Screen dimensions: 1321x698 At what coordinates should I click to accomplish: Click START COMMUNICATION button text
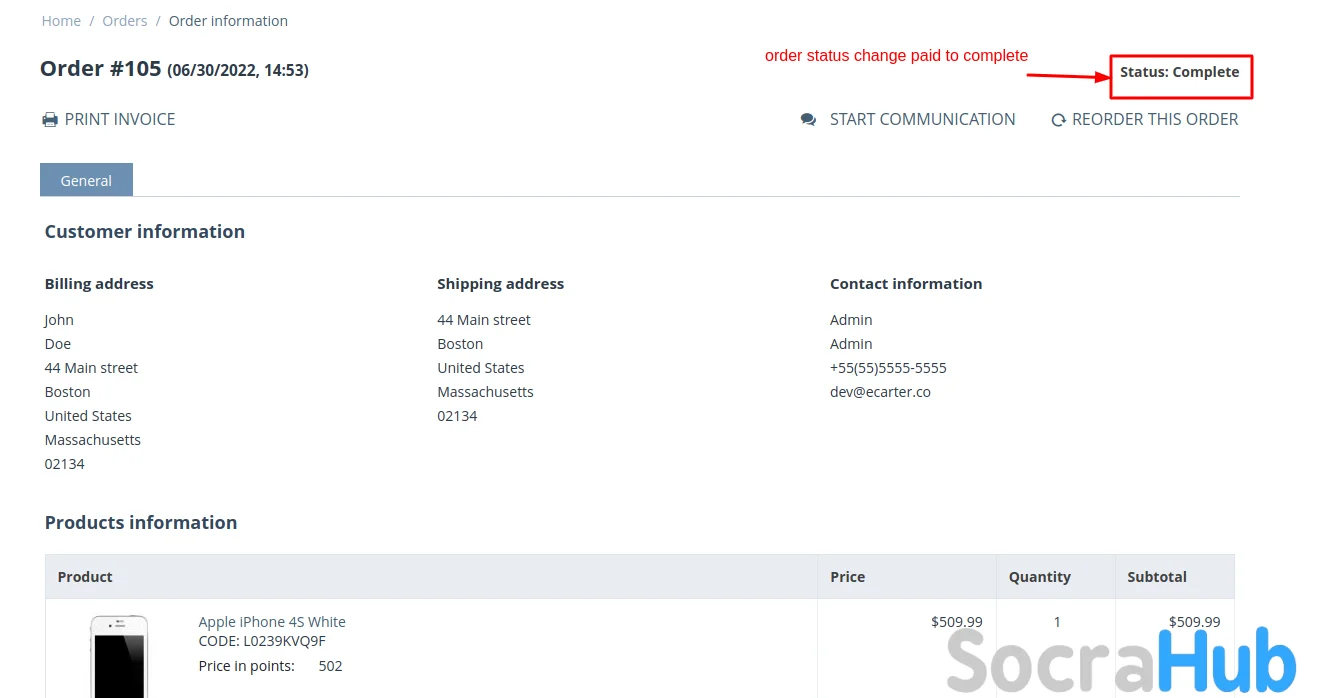click(922, 120)
